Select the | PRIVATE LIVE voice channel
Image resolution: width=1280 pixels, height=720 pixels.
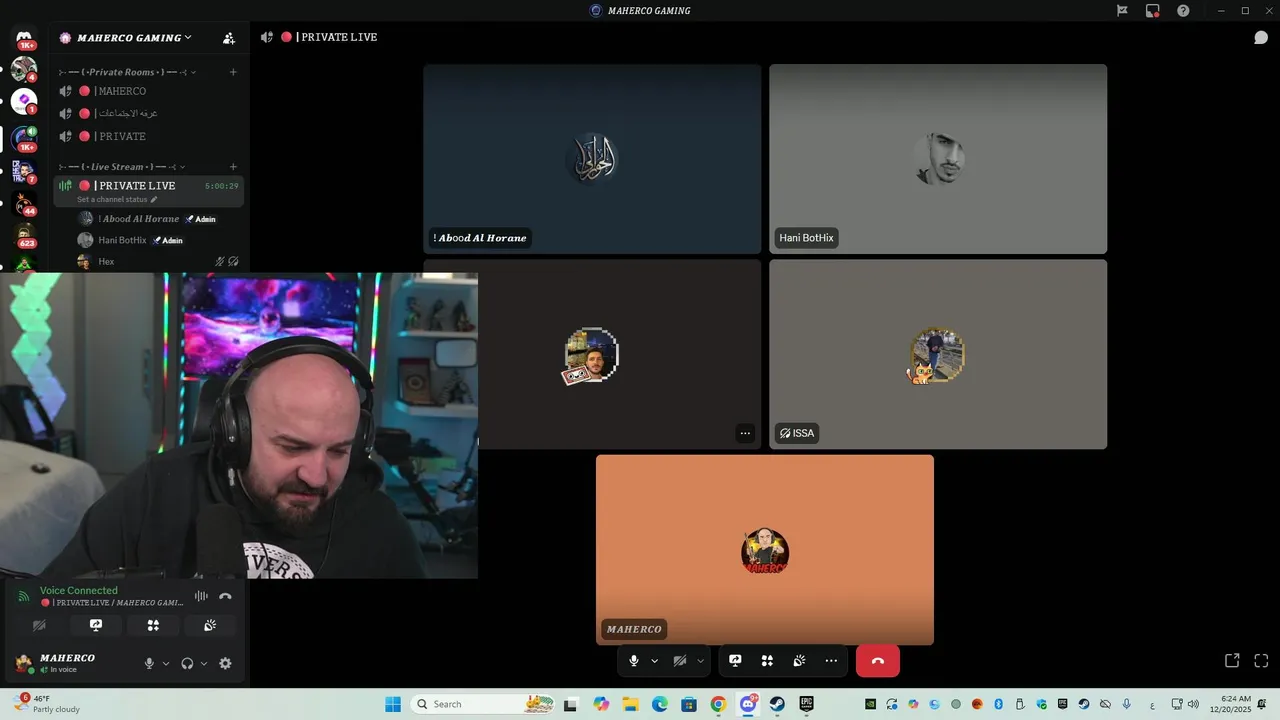[148, 190]
